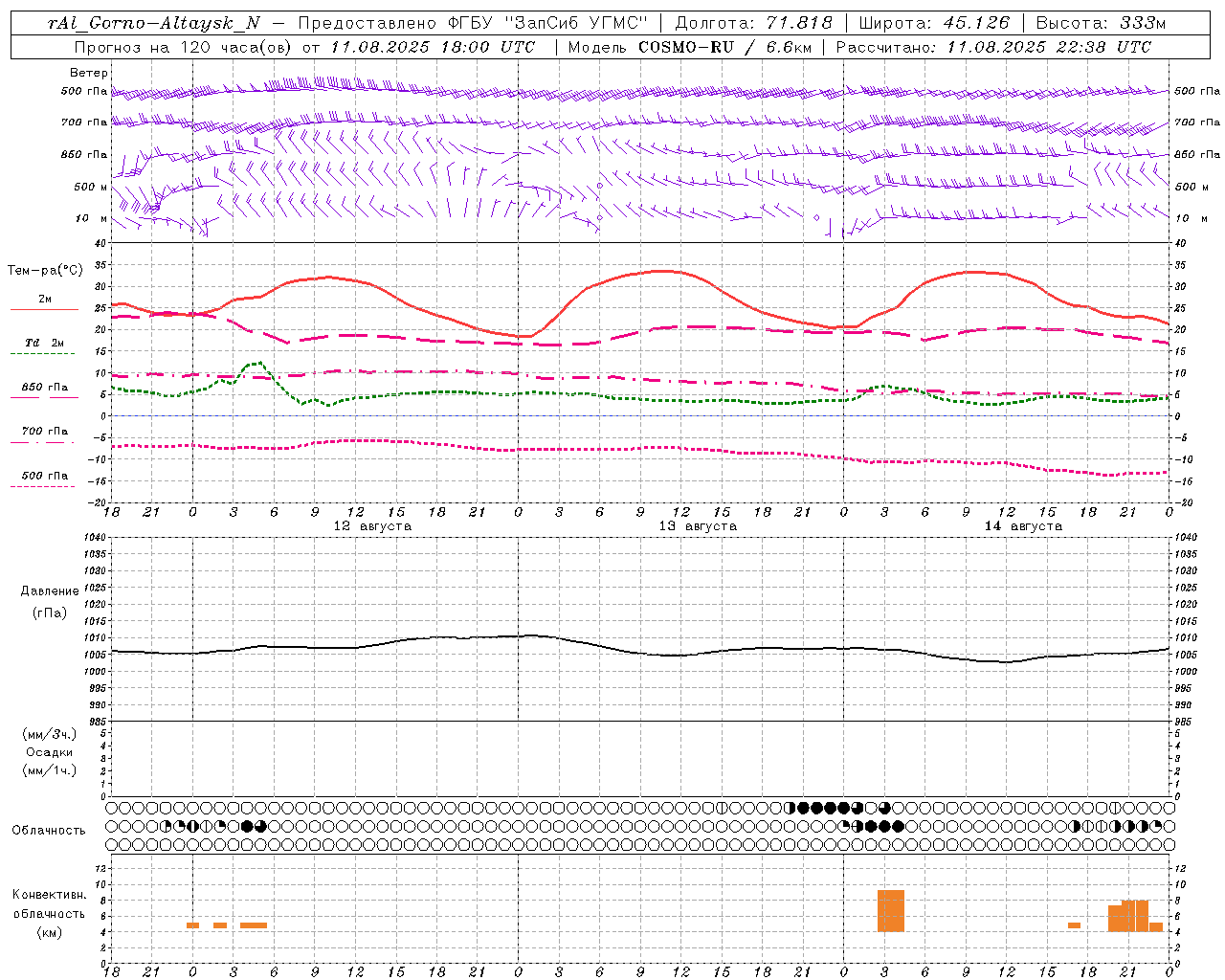The height and width of the screenshot is (980, 1225).
Task: Click the Тем-ра(°C) axis label
Action: (x=45, y=271)
